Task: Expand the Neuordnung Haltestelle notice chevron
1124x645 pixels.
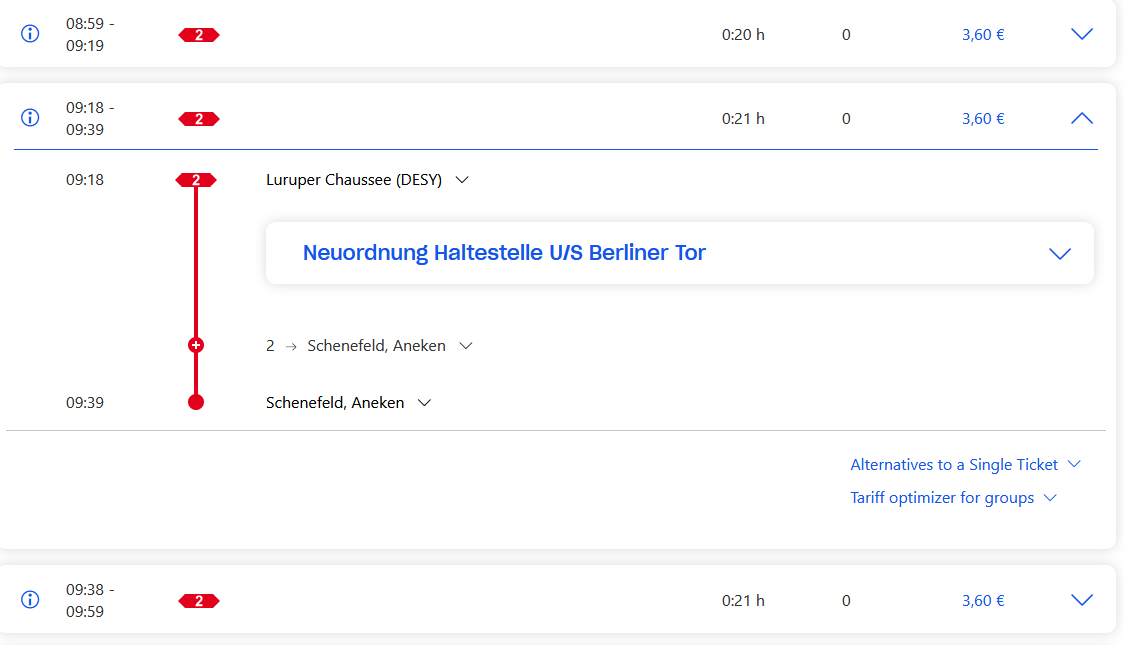Action: click(x=1060, y=254)
